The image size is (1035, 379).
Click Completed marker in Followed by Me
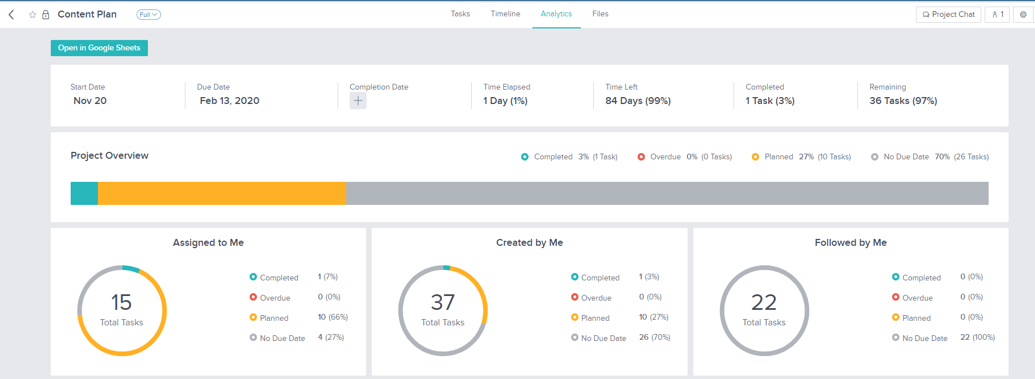[896, 277]
